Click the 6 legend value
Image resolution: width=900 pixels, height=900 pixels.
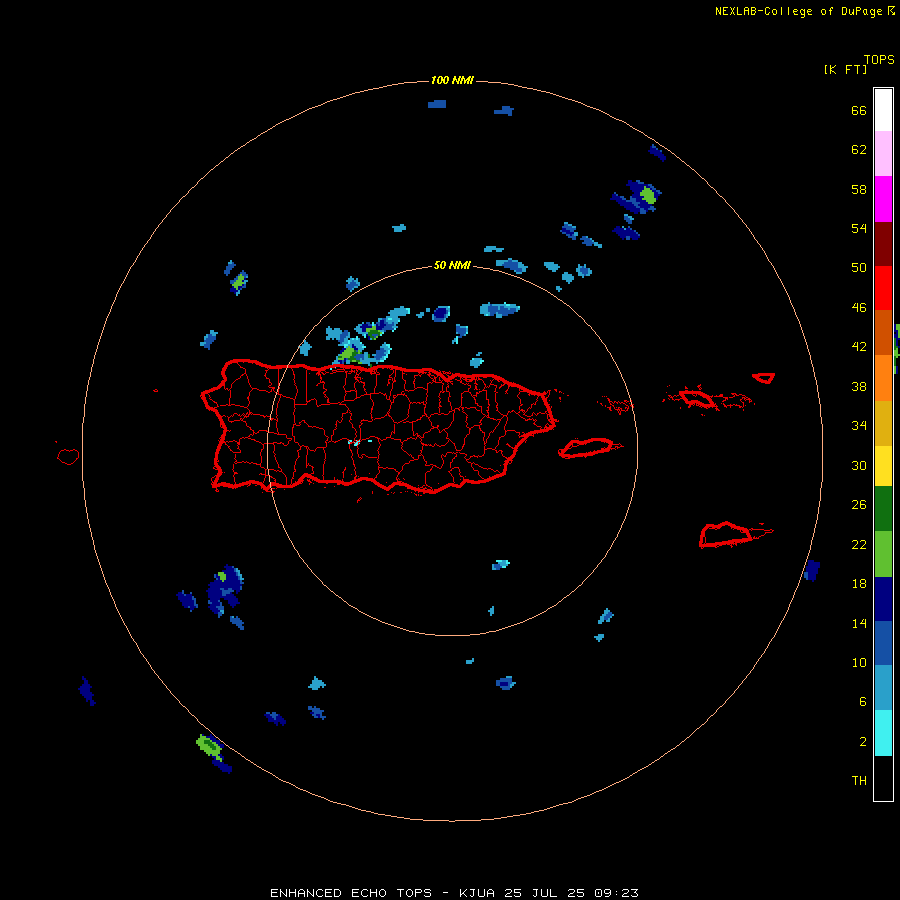tap(863, 702)
